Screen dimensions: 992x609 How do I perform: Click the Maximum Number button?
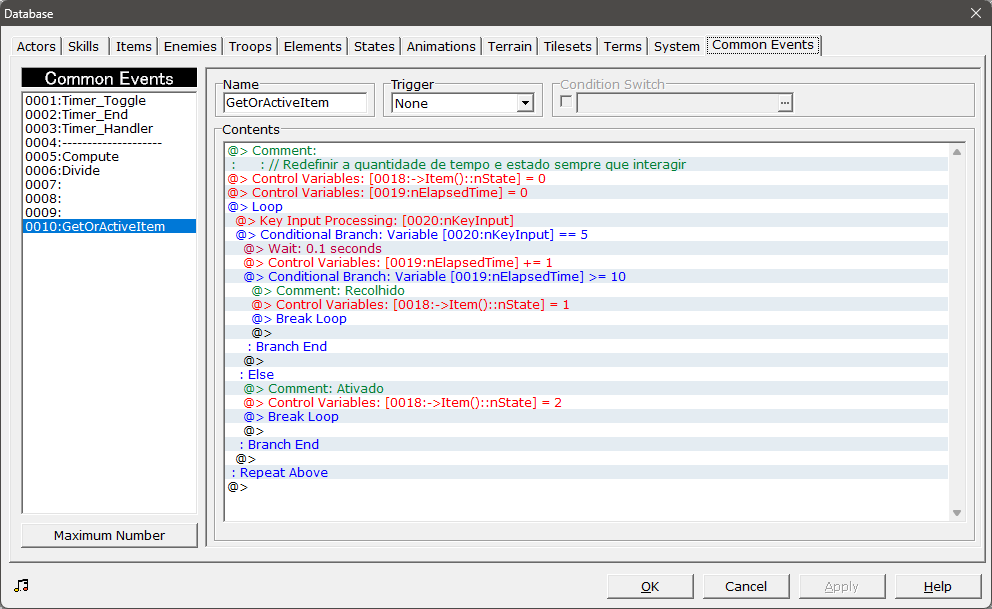click(110, 535)
